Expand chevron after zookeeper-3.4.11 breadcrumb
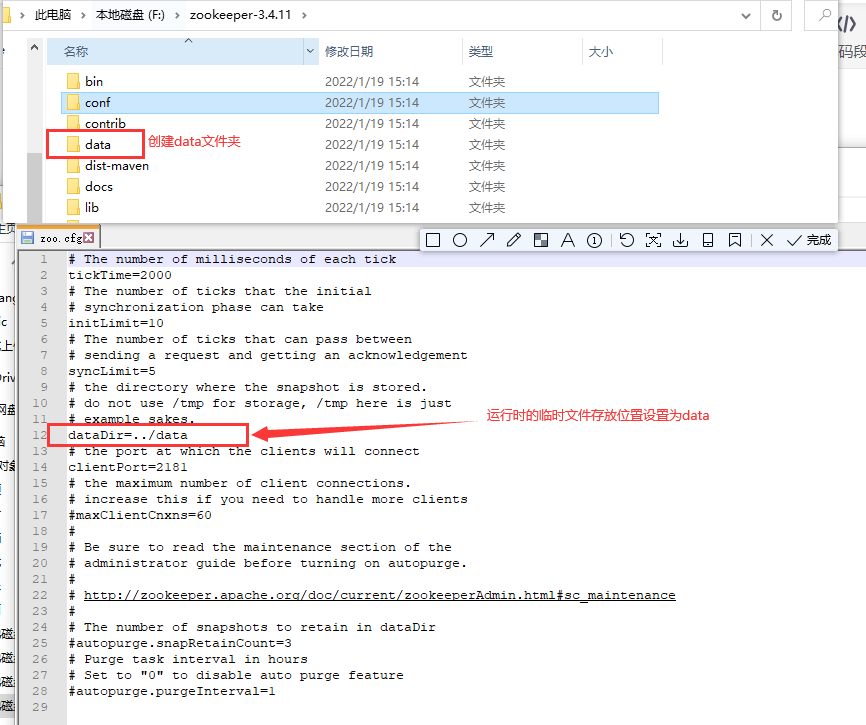Image resolution: width=866 pixels, height=725 pixels. coord(304,15)
